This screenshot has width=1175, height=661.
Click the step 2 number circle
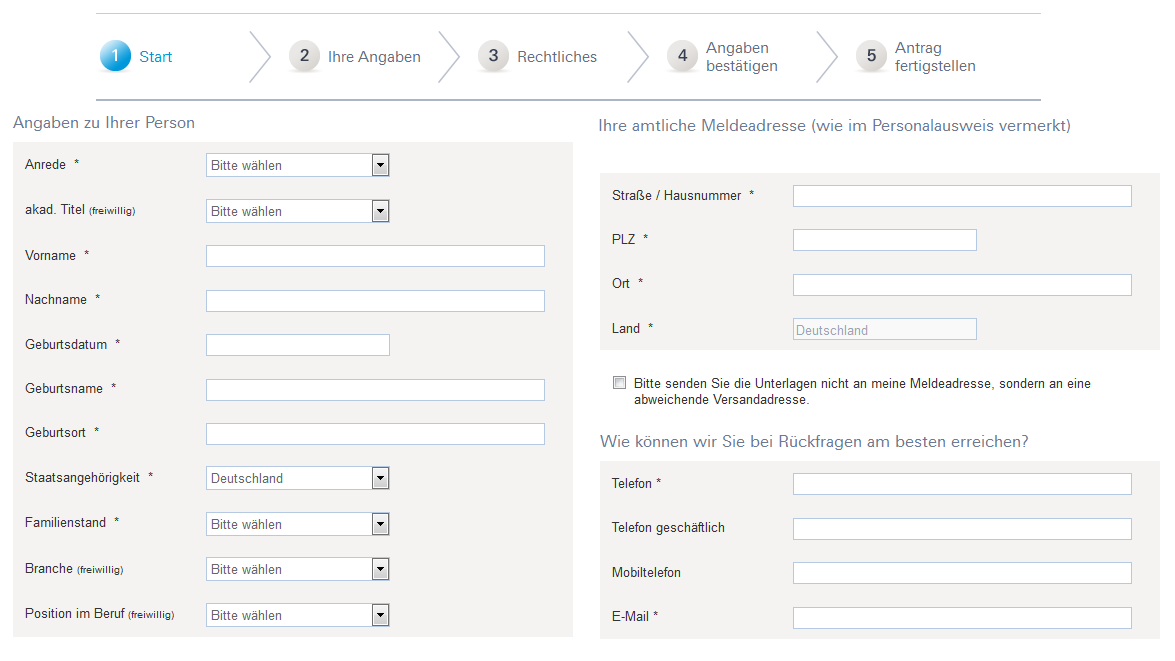304,55
